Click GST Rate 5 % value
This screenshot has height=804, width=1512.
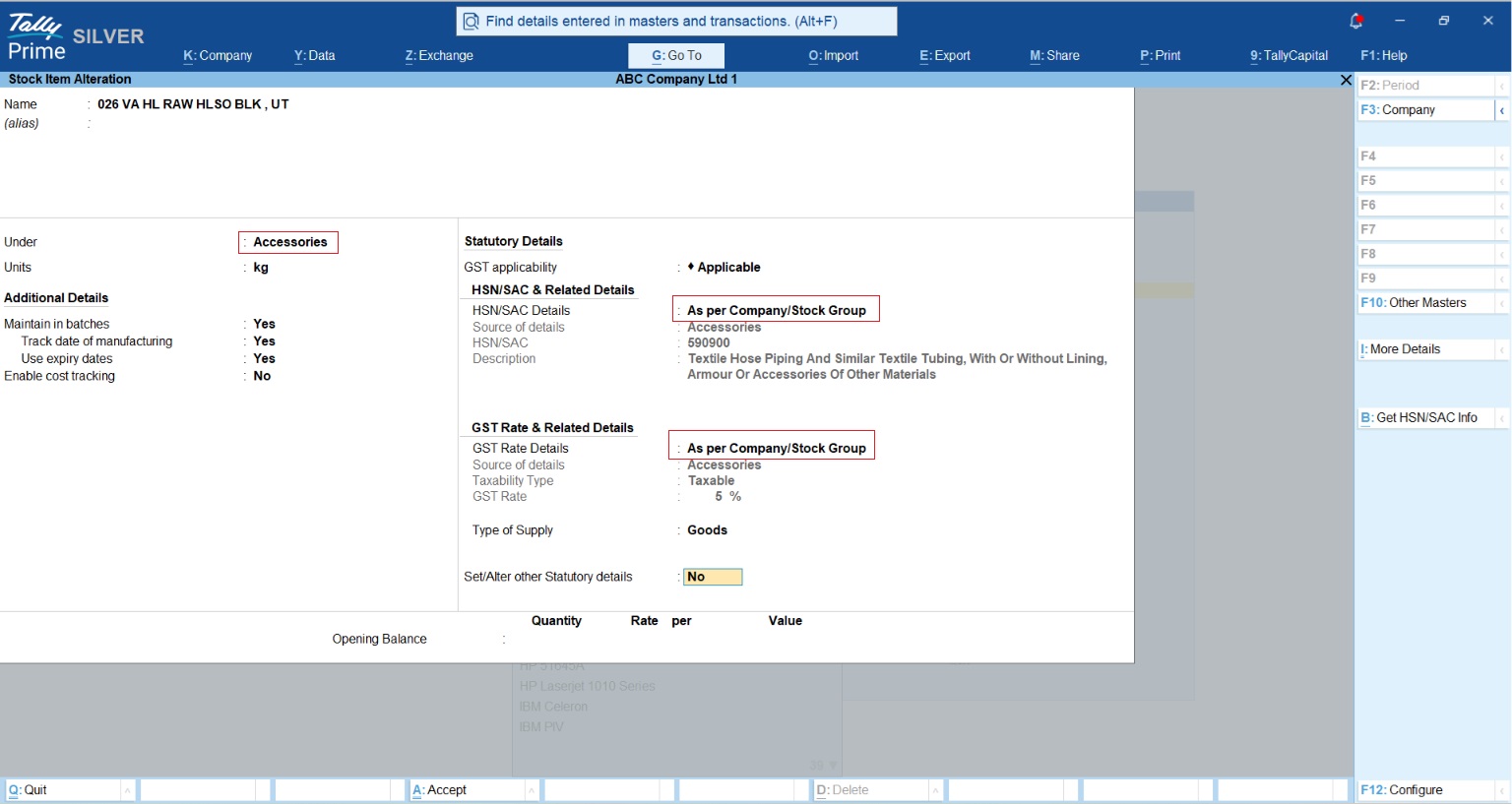(728, 497)
